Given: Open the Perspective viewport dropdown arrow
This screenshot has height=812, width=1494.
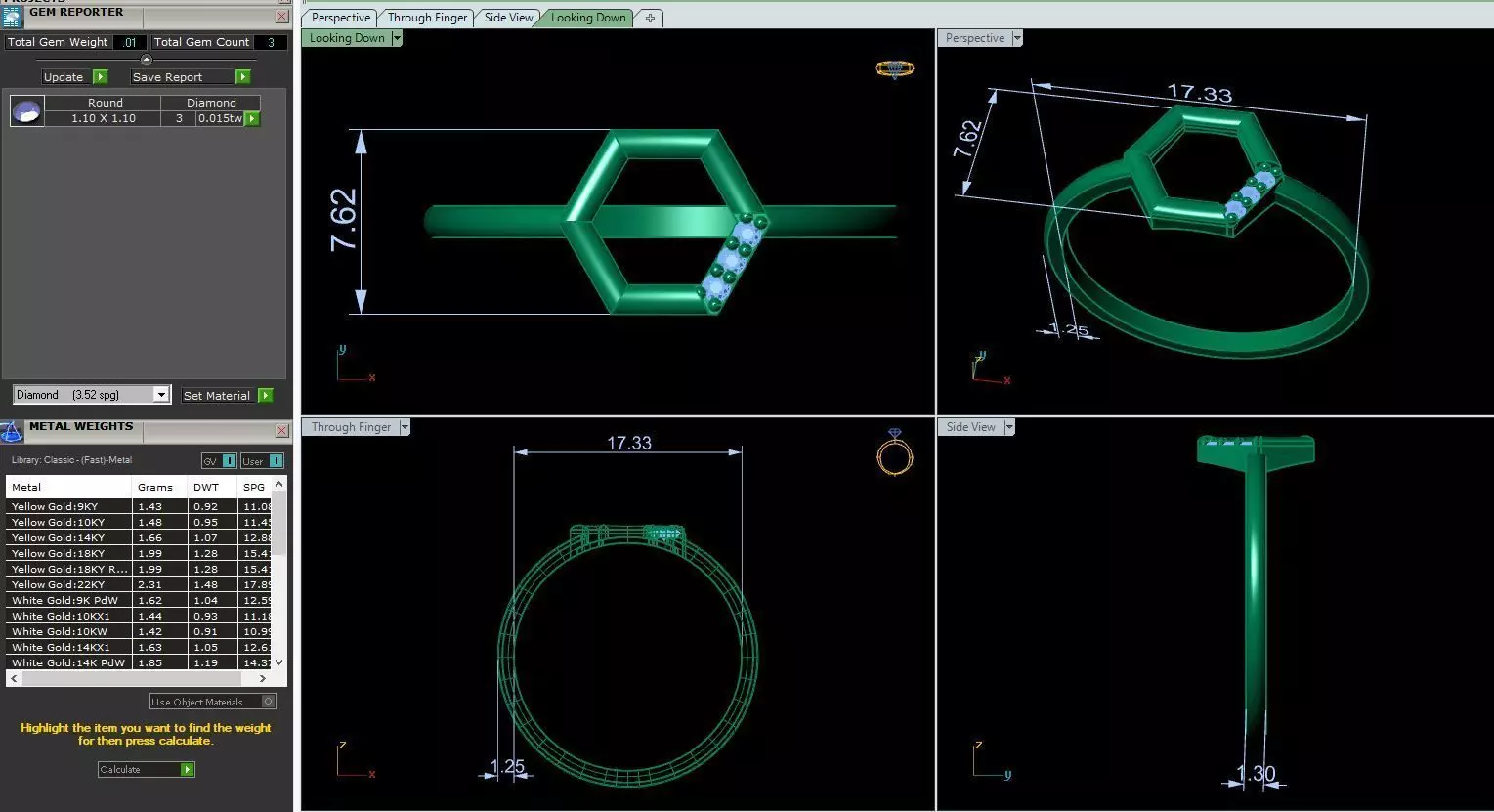Looking at the screenshot, I should [1017, 38].
